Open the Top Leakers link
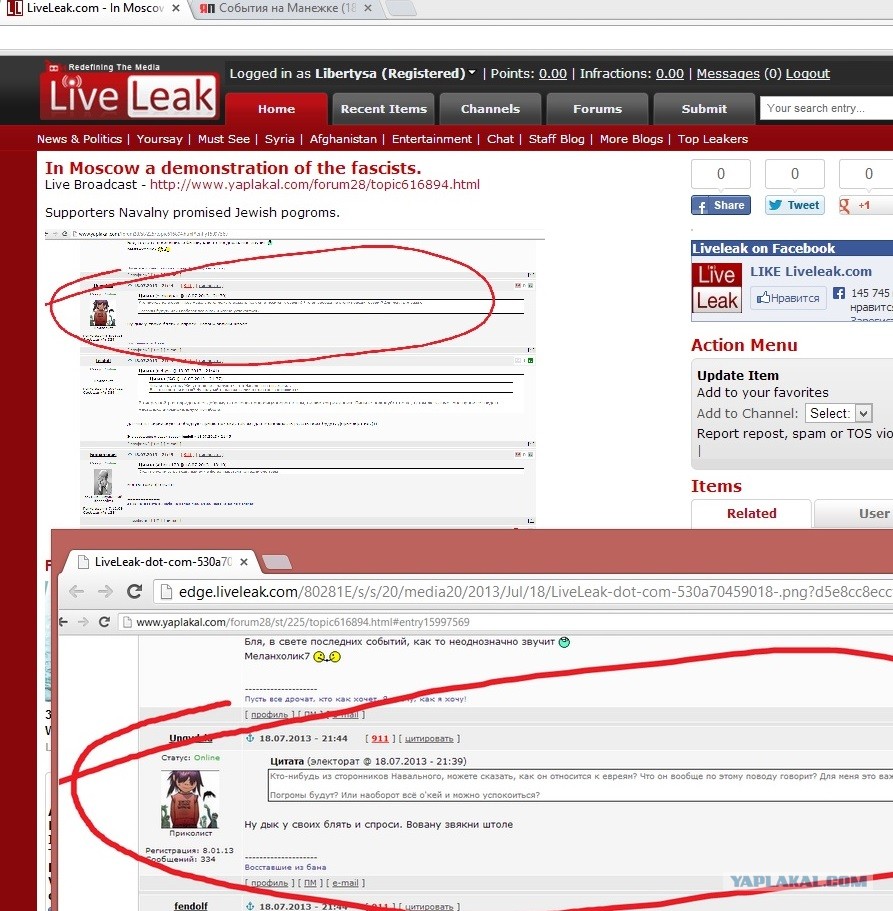Screen dimensions: 893x911 pyautogui.click(x=713, y=139)
